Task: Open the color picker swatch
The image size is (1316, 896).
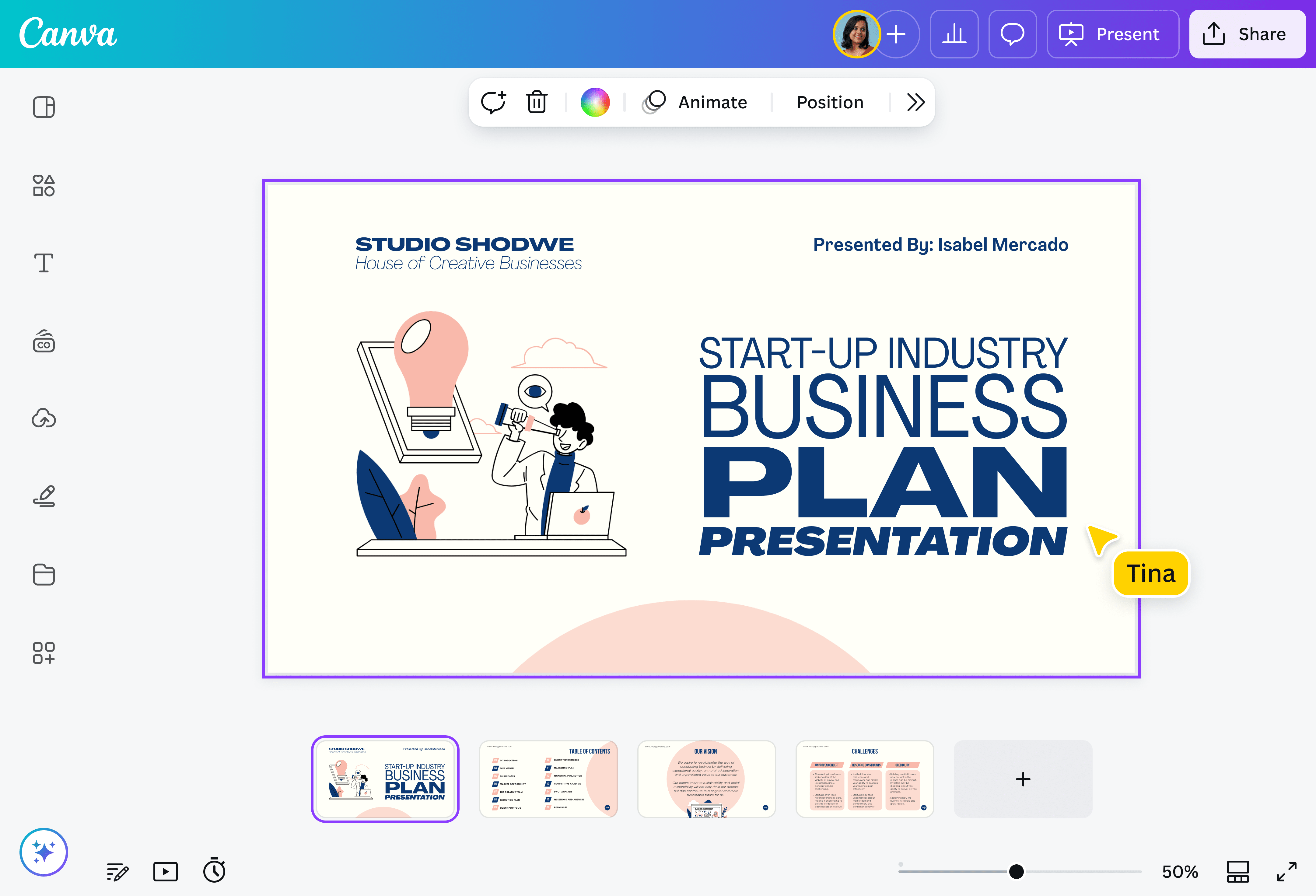Action: [x=596, y=102]
